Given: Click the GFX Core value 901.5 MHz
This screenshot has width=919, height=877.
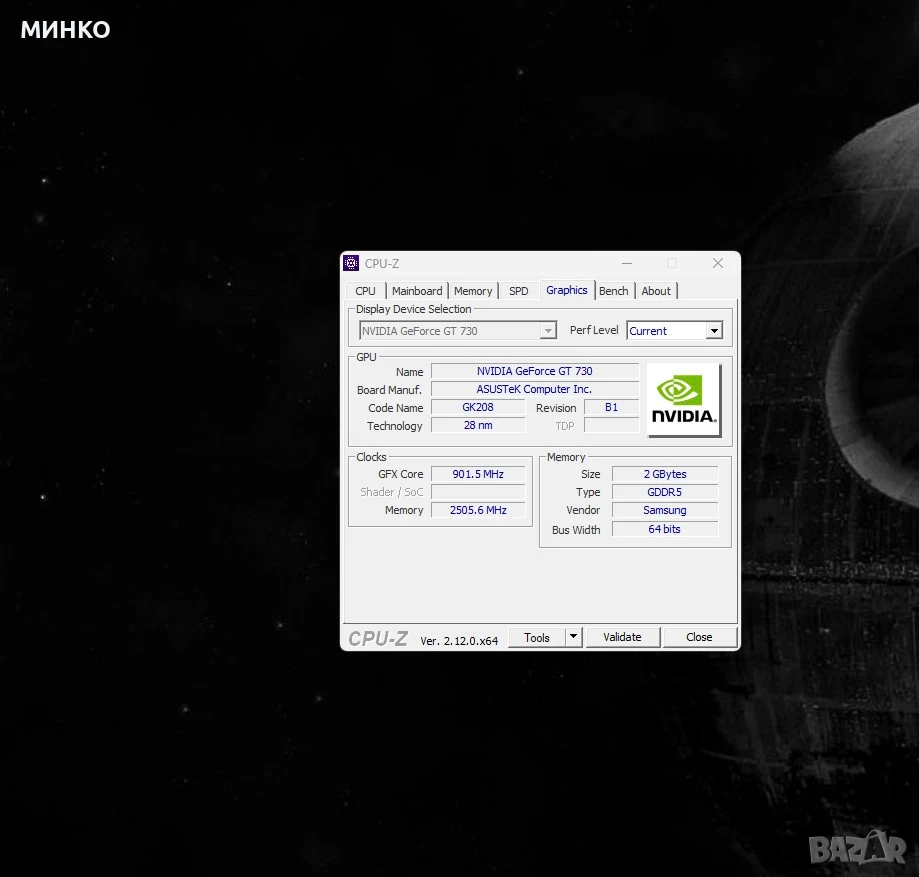Looking at the screenshot, I should click(x=478, y=474).
